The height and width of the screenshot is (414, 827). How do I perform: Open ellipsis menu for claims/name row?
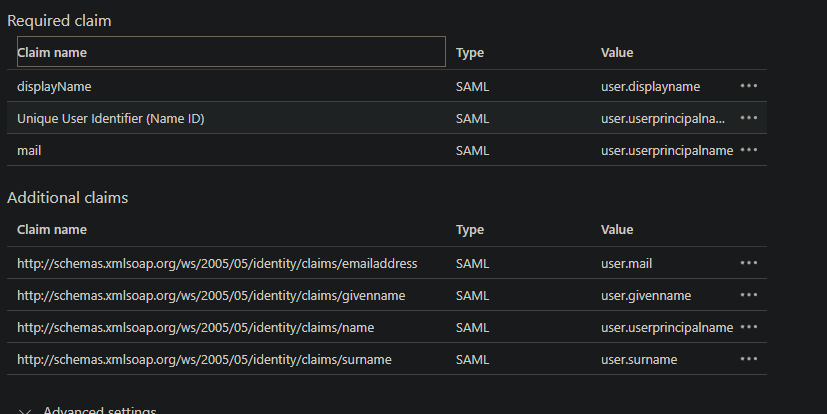click(x=748, y=328)
